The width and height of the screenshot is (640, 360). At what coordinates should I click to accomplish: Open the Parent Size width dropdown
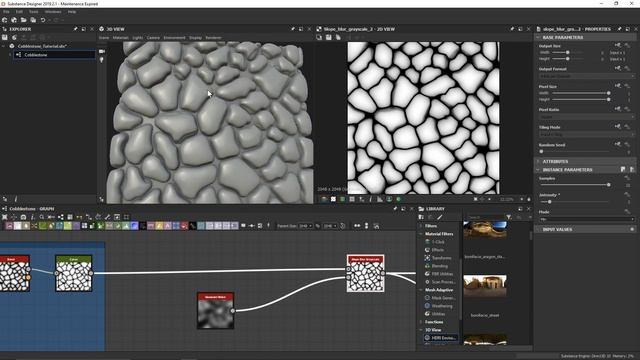tap(305, 226)
